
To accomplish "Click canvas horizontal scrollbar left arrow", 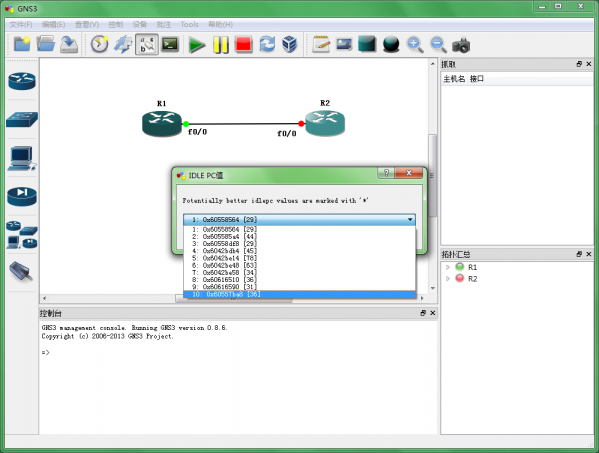I will [45, 298].
